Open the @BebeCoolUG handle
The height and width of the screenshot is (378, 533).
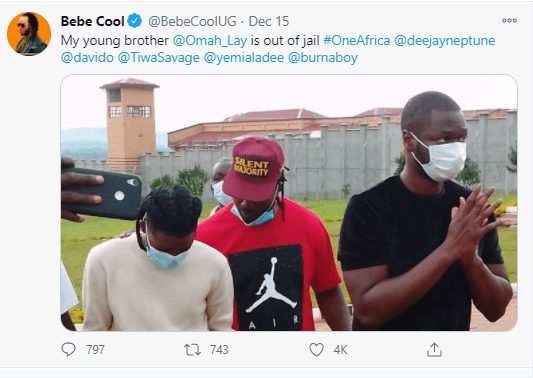(192, 21)
